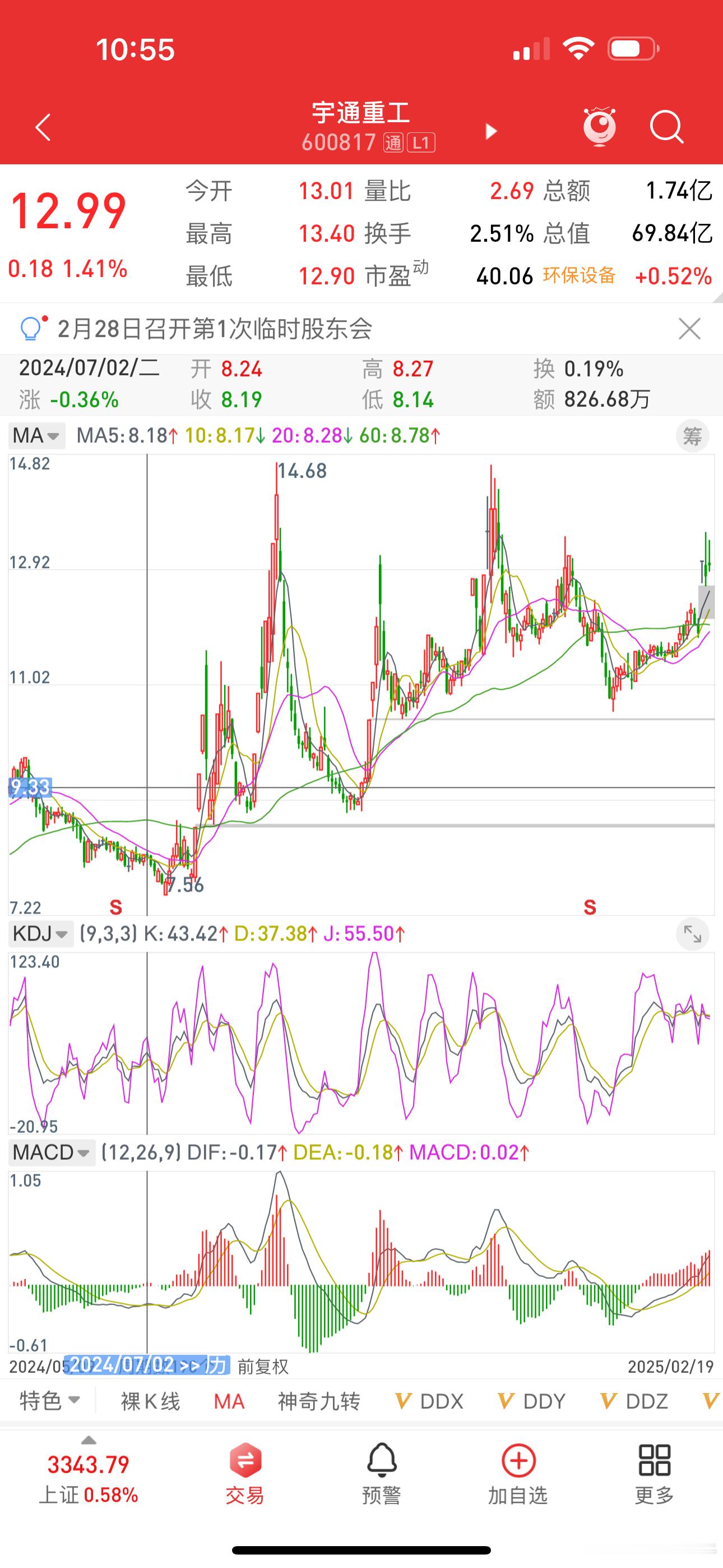Open the 筹 chip distribution button
This screenshot has width=723, height=1568.
693,436
